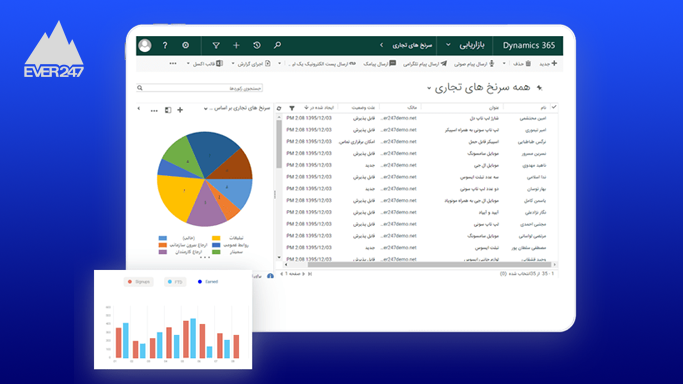Click search icon in record search box

click(140, 88)
